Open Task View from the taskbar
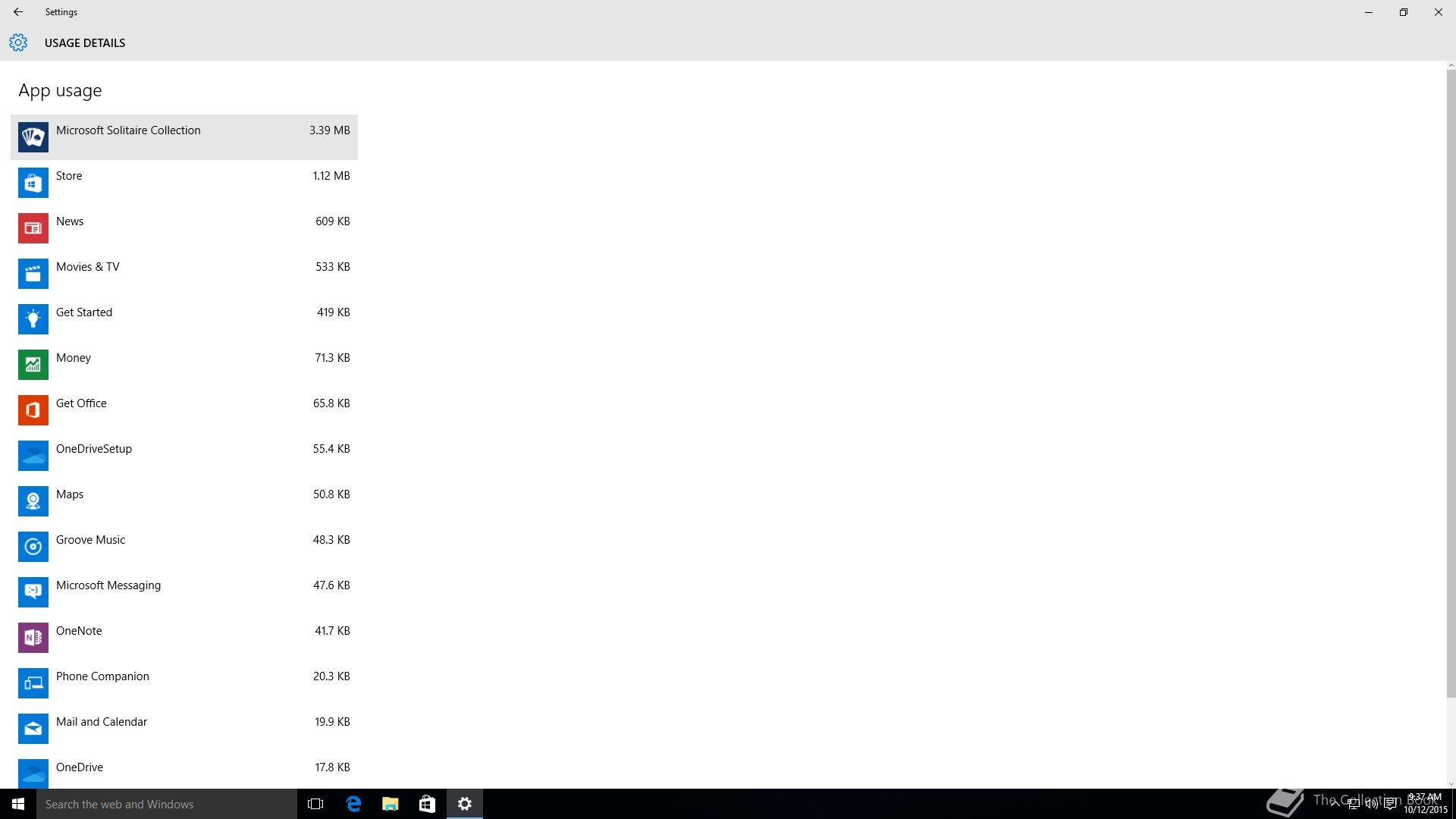The width and height of the screenshot is (1456, 819). (315, 804)
